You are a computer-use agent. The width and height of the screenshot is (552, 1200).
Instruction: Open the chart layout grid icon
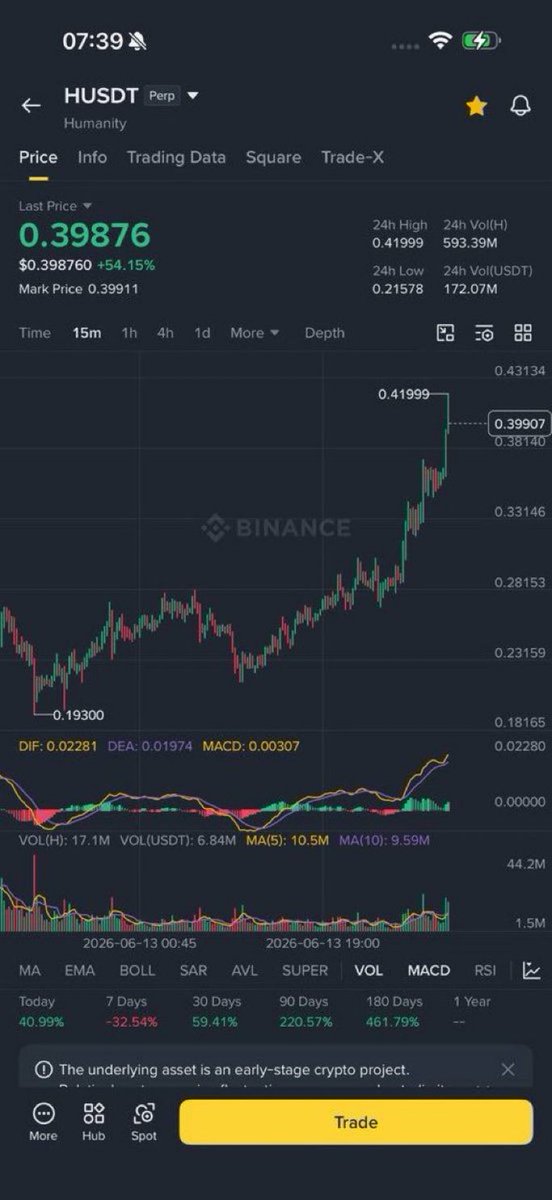522,333
